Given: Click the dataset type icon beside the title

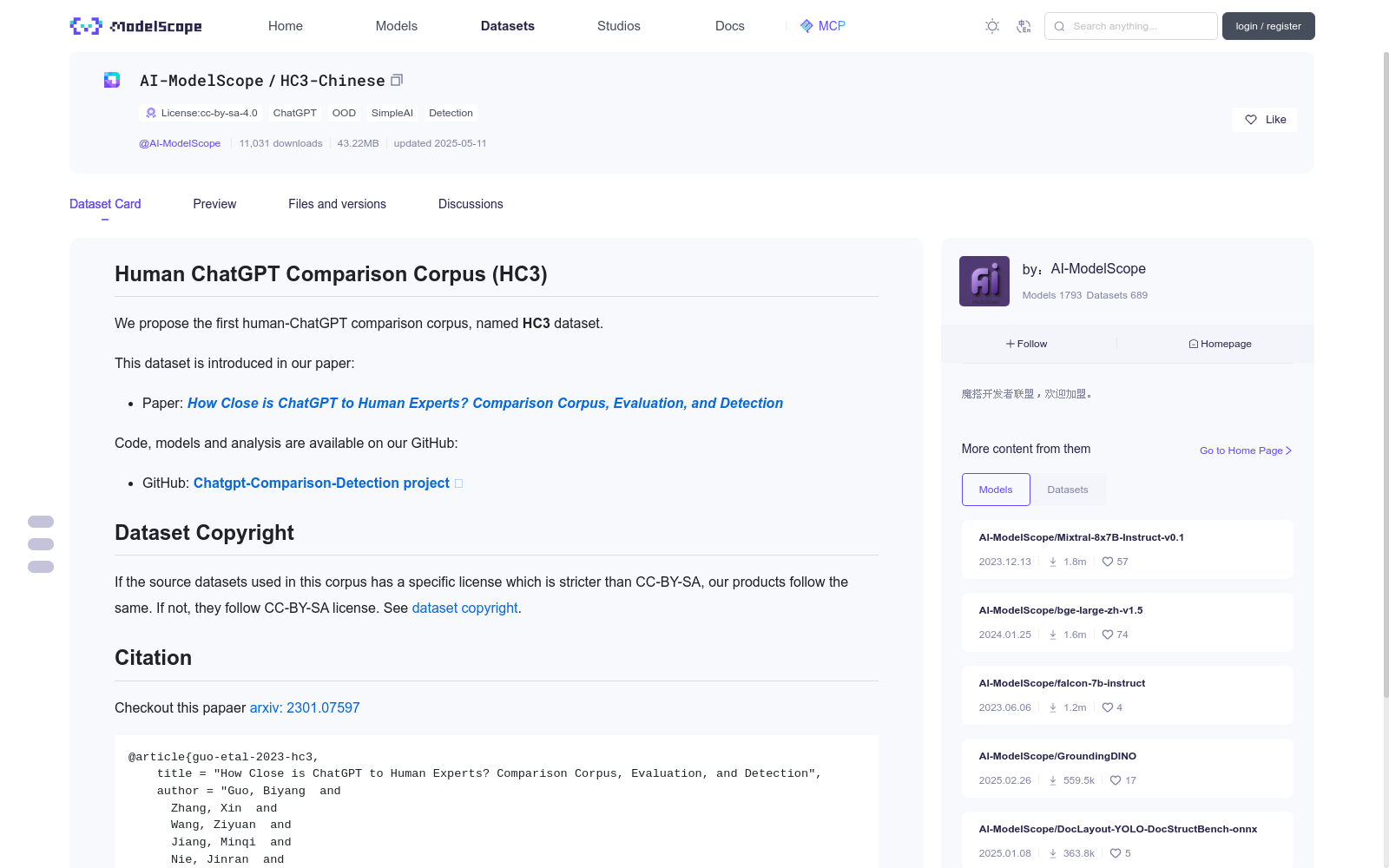Looking at the screenshot, I should [x=112, y=80].
